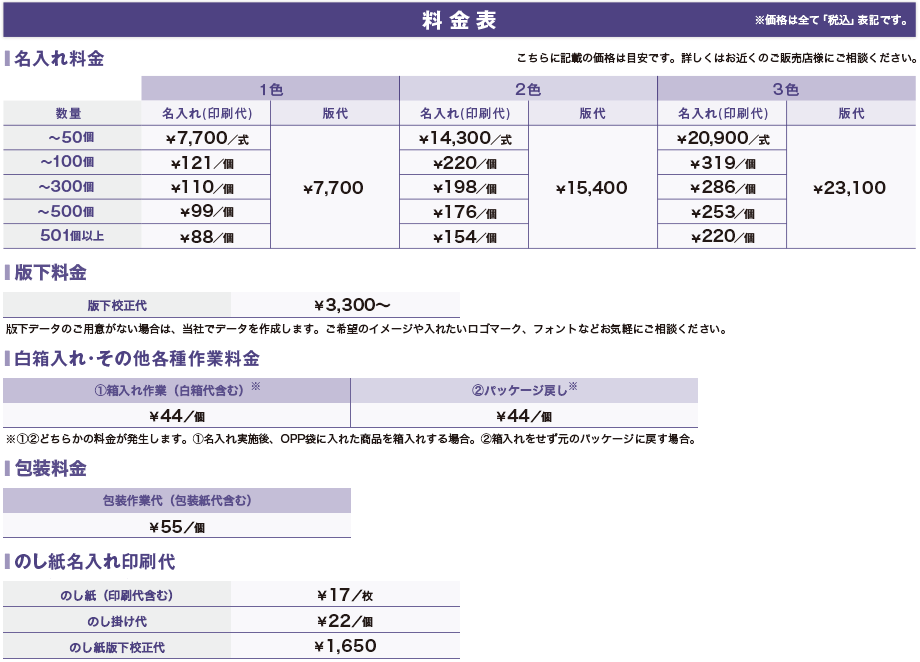This screenshot has height=662, width=920.
Task: Click the ¥7,700 版代 price cell
Action: click(x=334, y=187)
